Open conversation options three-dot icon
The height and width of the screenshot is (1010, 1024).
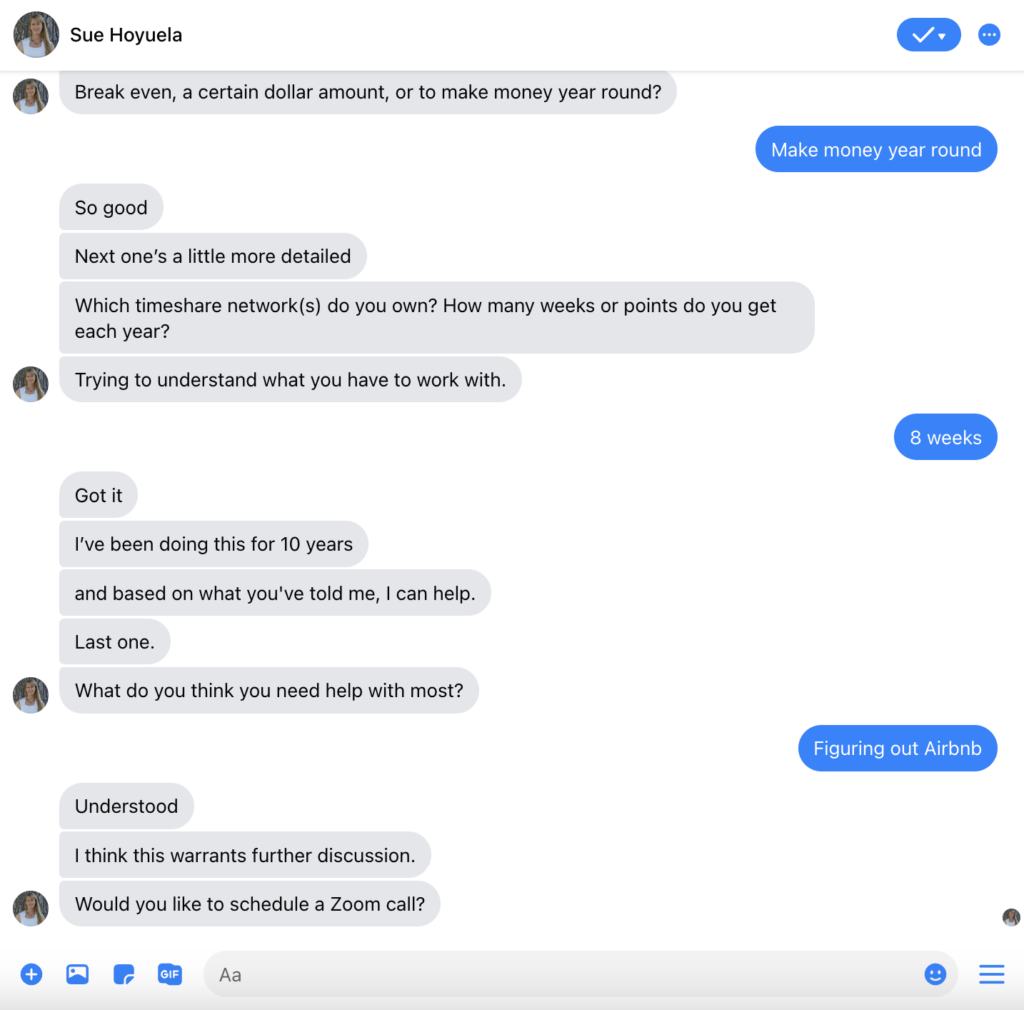(989, 35)
